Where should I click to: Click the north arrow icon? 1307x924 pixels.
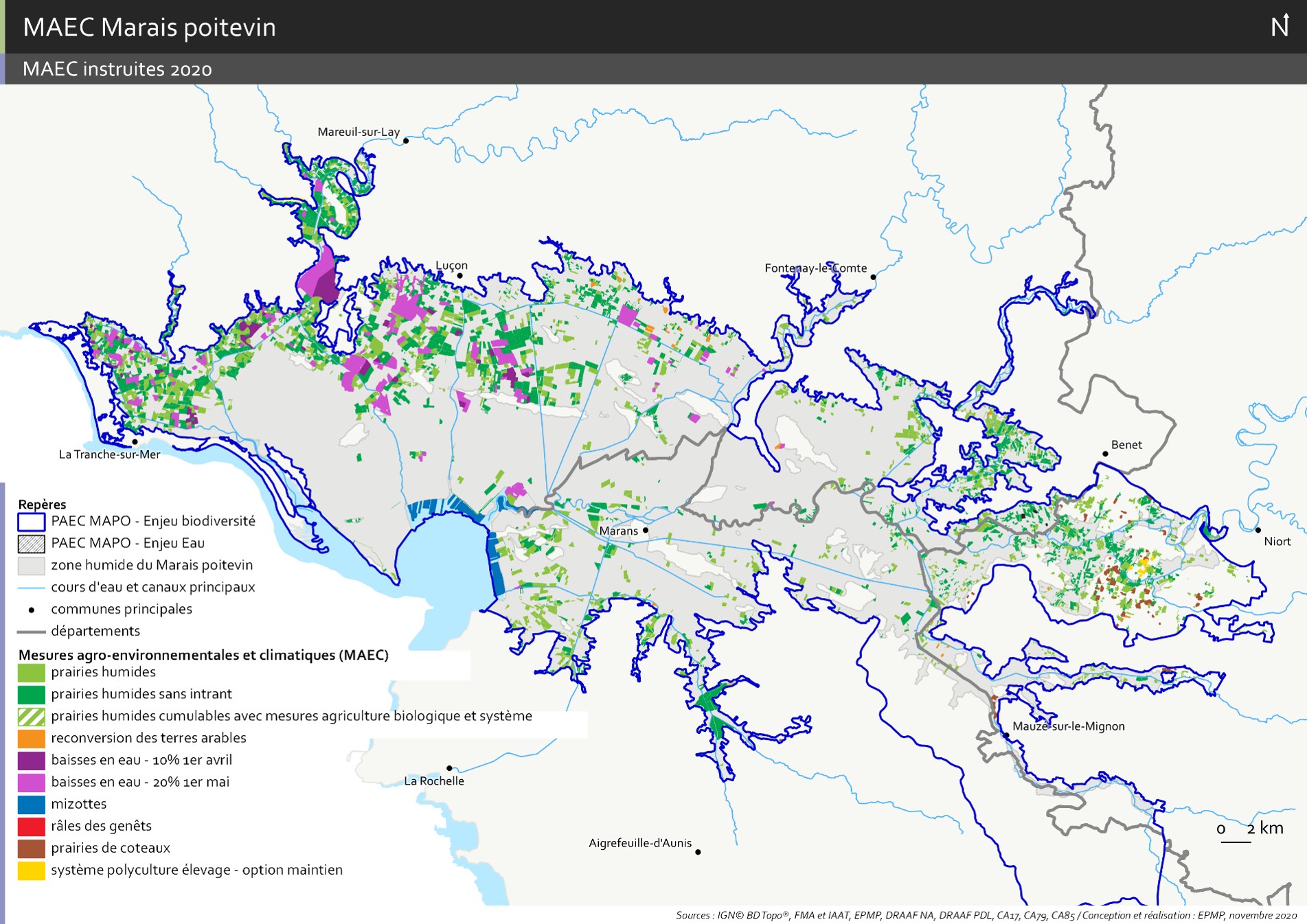(1280, 25)
